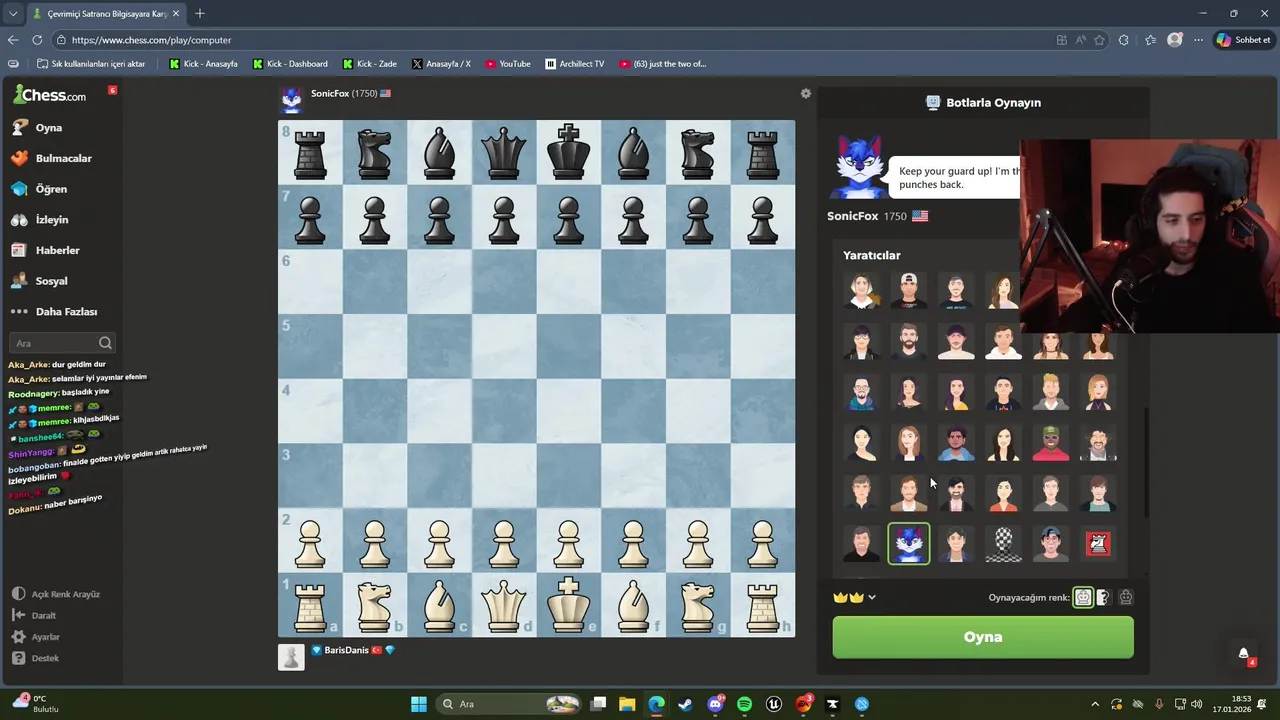Open browser extensions puzzle icon
Image resolution: width=1280 pixels, height=720 pixels.
click(x=1124, y=40)
